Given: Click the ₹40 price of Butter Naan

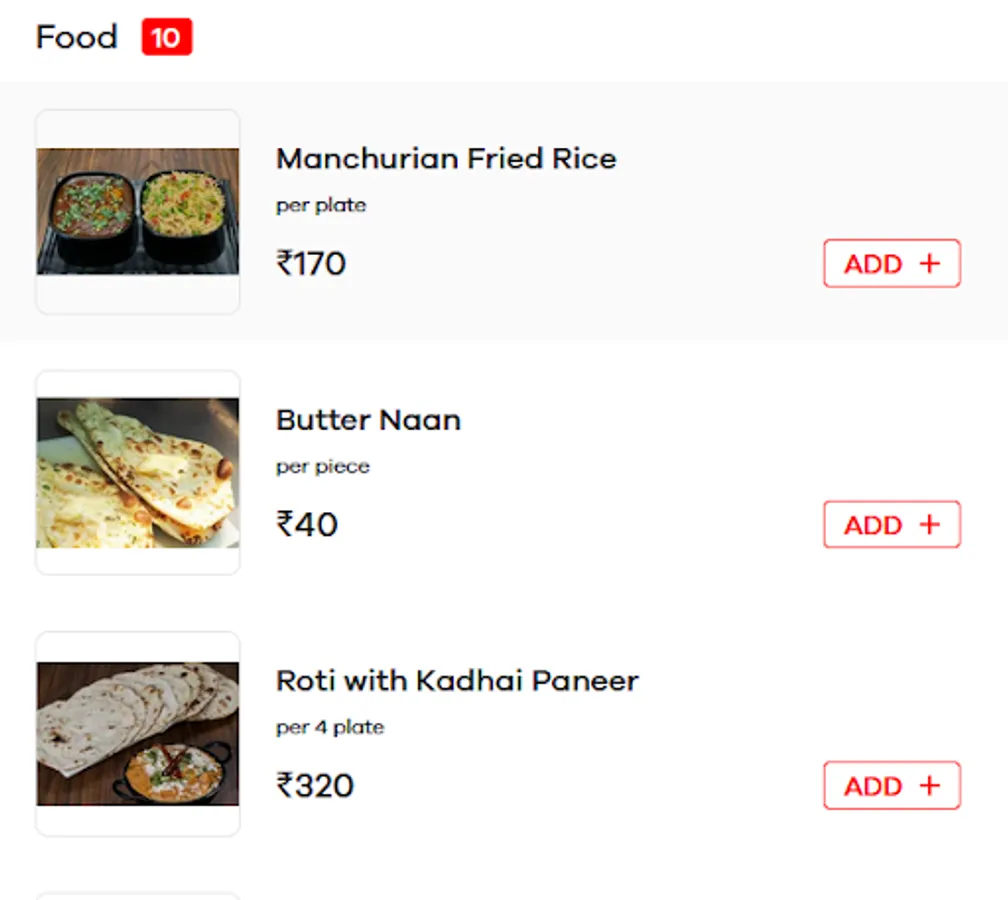Looking at the screenshot, I should point(307,525).
